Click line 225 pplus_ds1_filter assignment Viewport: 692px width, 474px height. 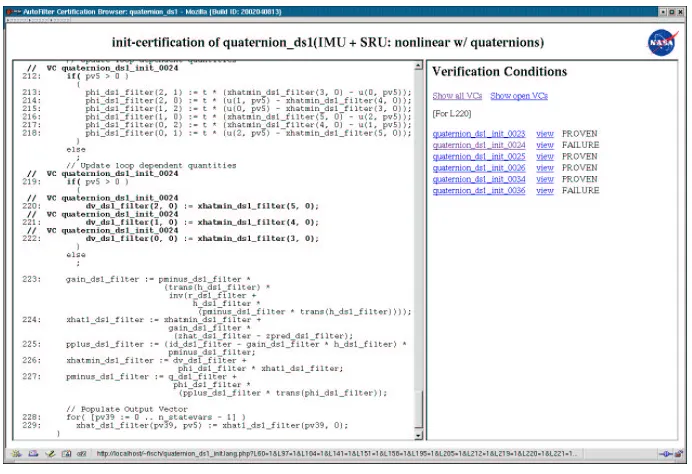coord(236,348)
